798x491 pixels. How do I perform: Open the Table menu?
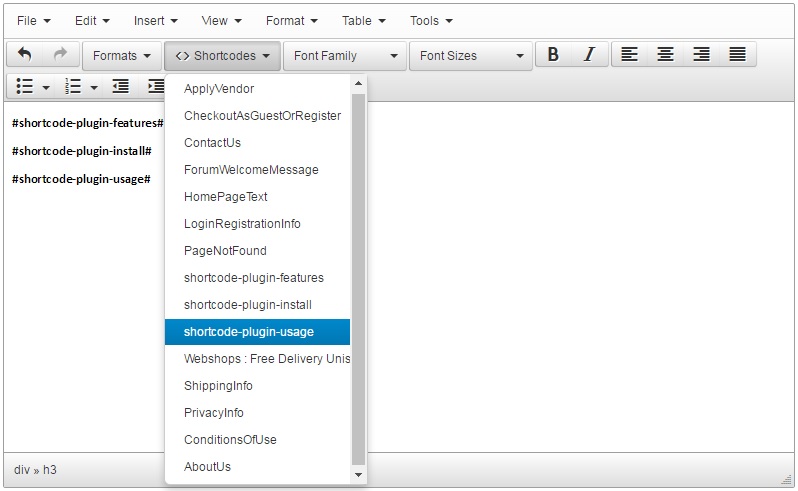(364, 20)
